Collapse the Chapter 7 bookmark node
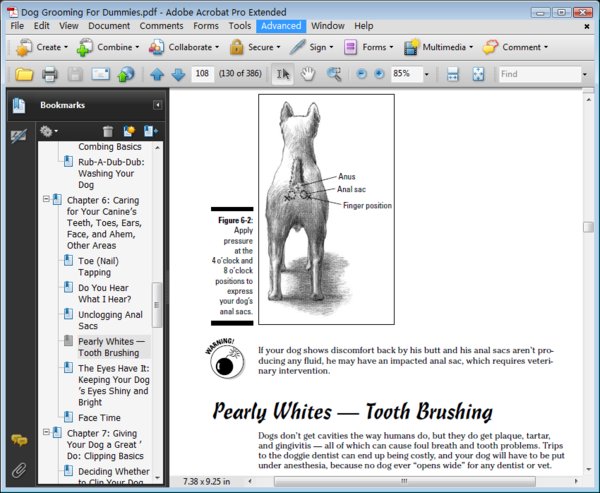The height and width of the screenshot is (493, 600). coord(46,433)
